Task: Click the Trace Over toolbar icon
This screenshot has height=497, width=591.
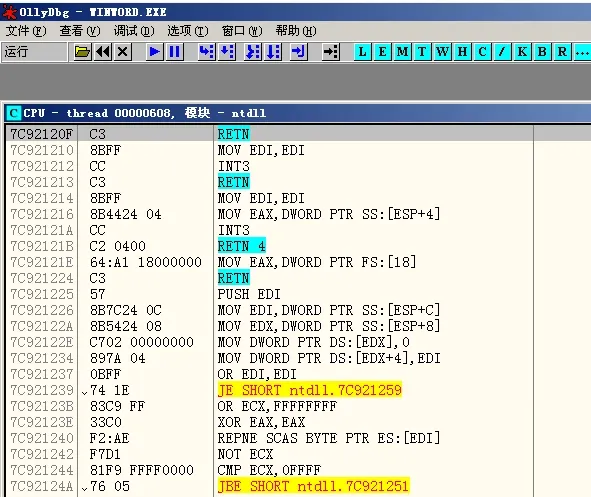Action: pyautogui.click(x=273, y=52)
